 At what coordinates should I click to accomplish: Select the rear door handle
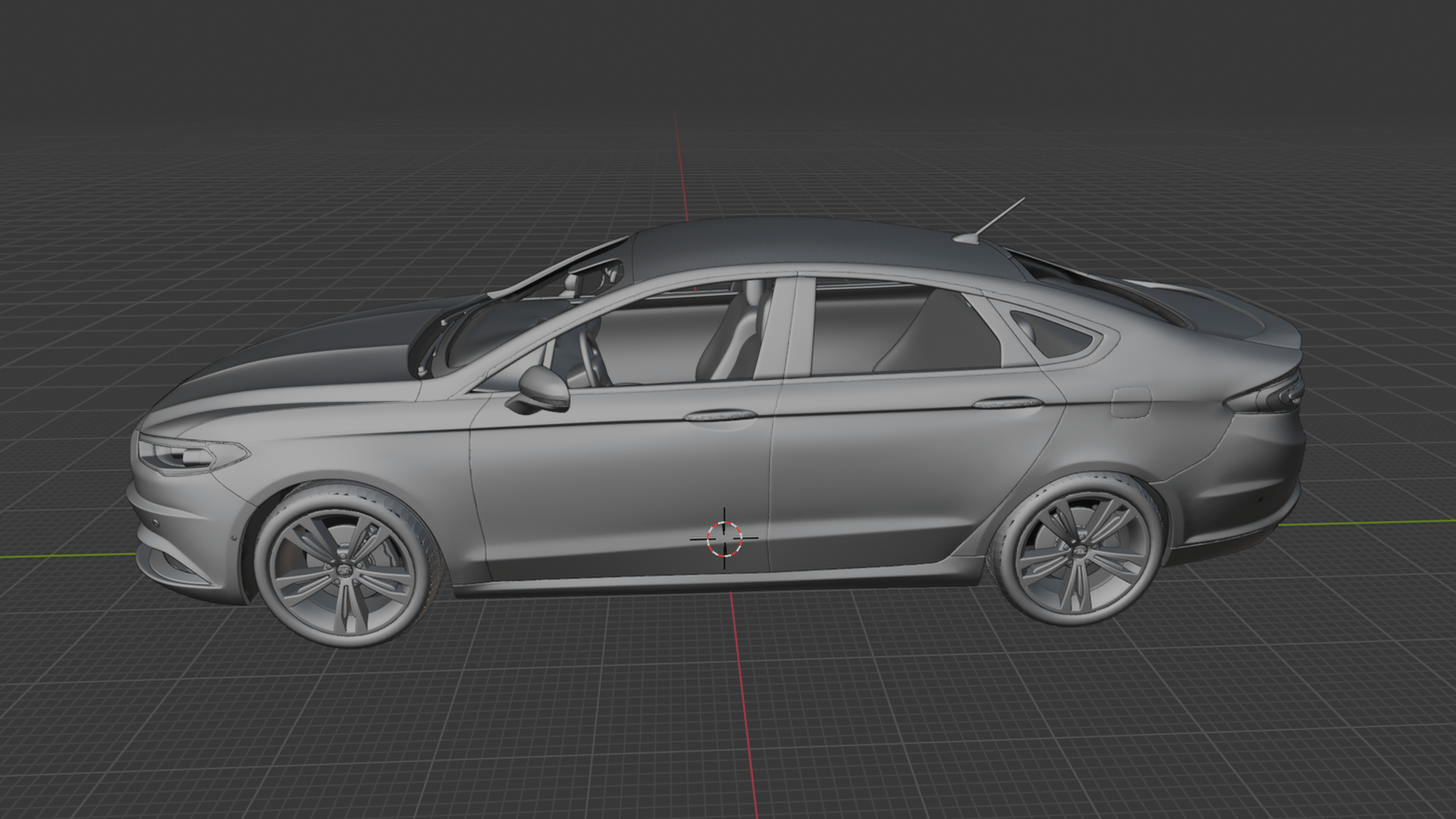point(1009,403)
